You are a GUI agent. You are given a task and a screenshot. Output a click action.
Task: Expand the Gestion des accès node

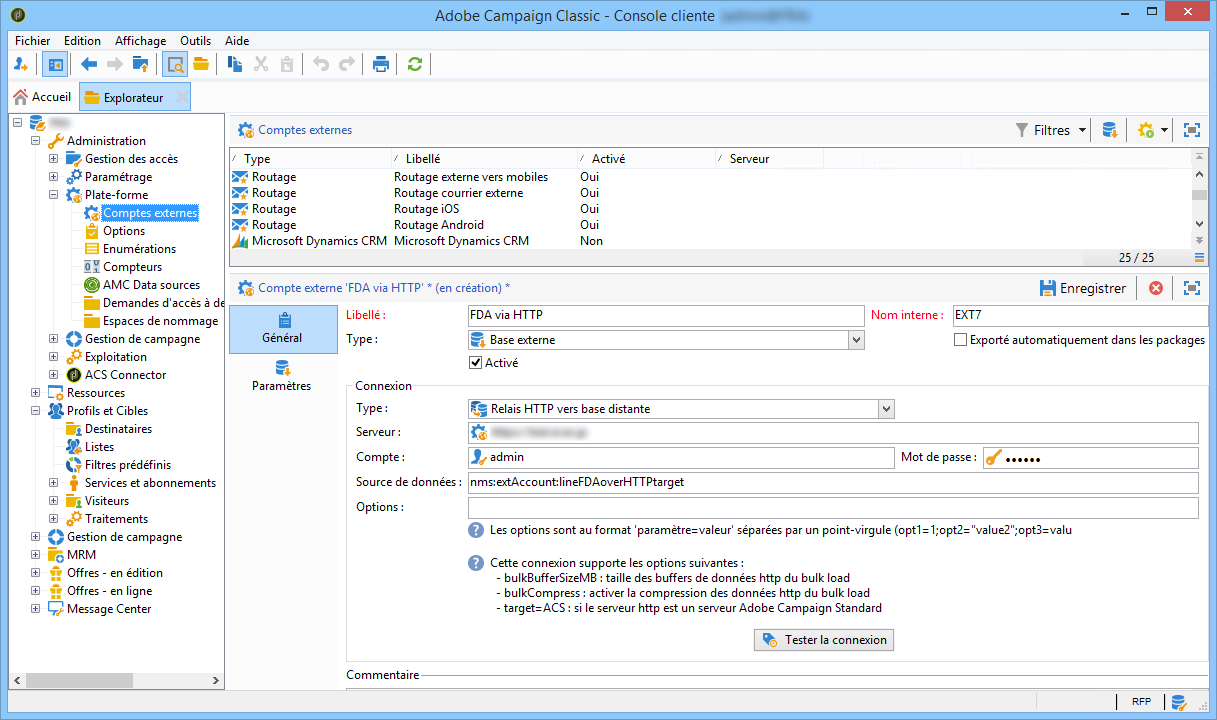(54, 159)
